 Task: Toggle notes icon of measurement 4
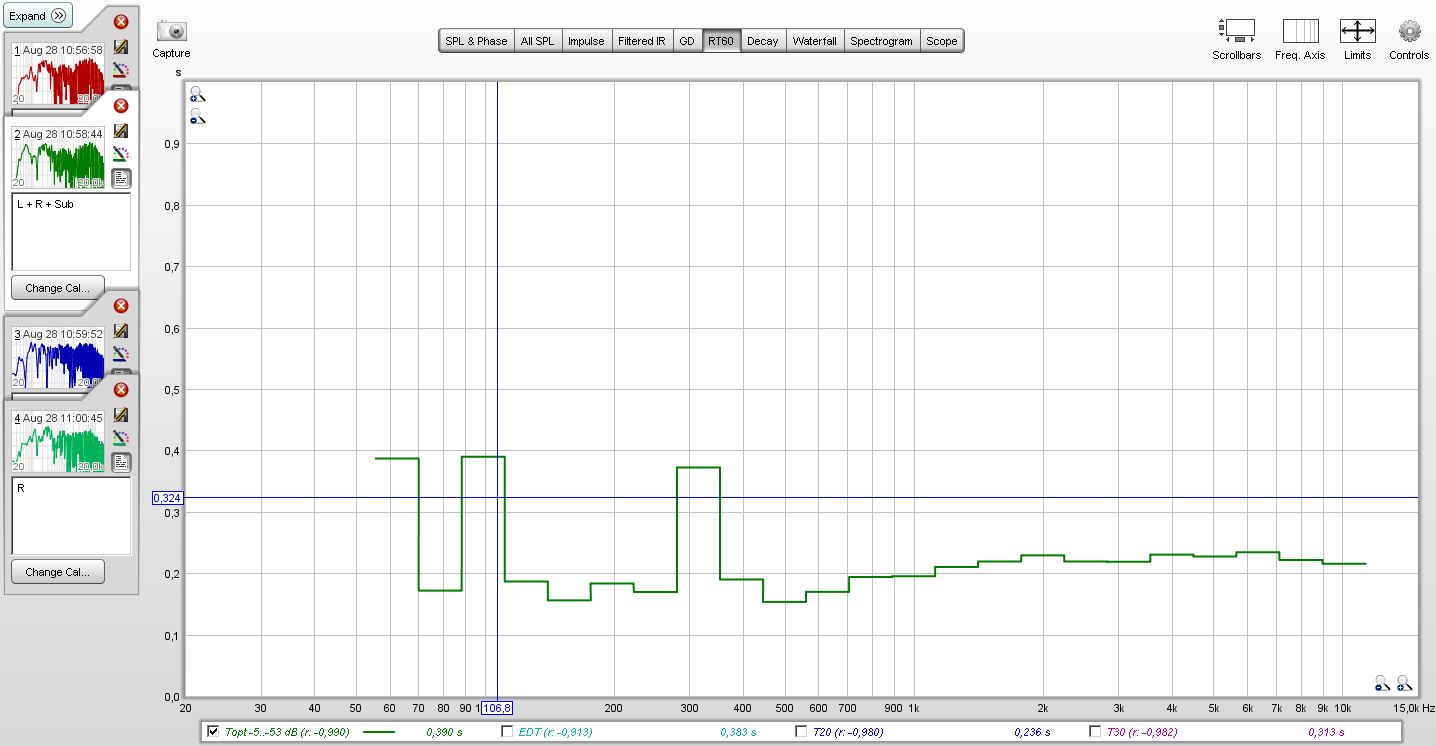point(121,463)
